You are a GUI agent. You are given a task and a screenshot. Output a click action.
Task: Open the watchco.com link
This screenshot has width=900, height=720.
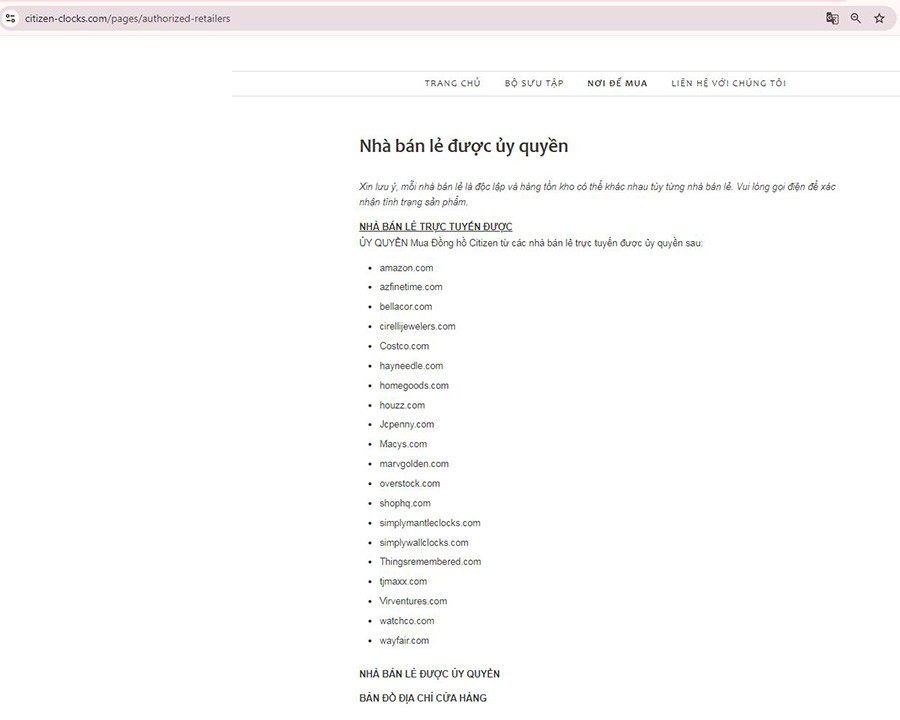(407, 621)
